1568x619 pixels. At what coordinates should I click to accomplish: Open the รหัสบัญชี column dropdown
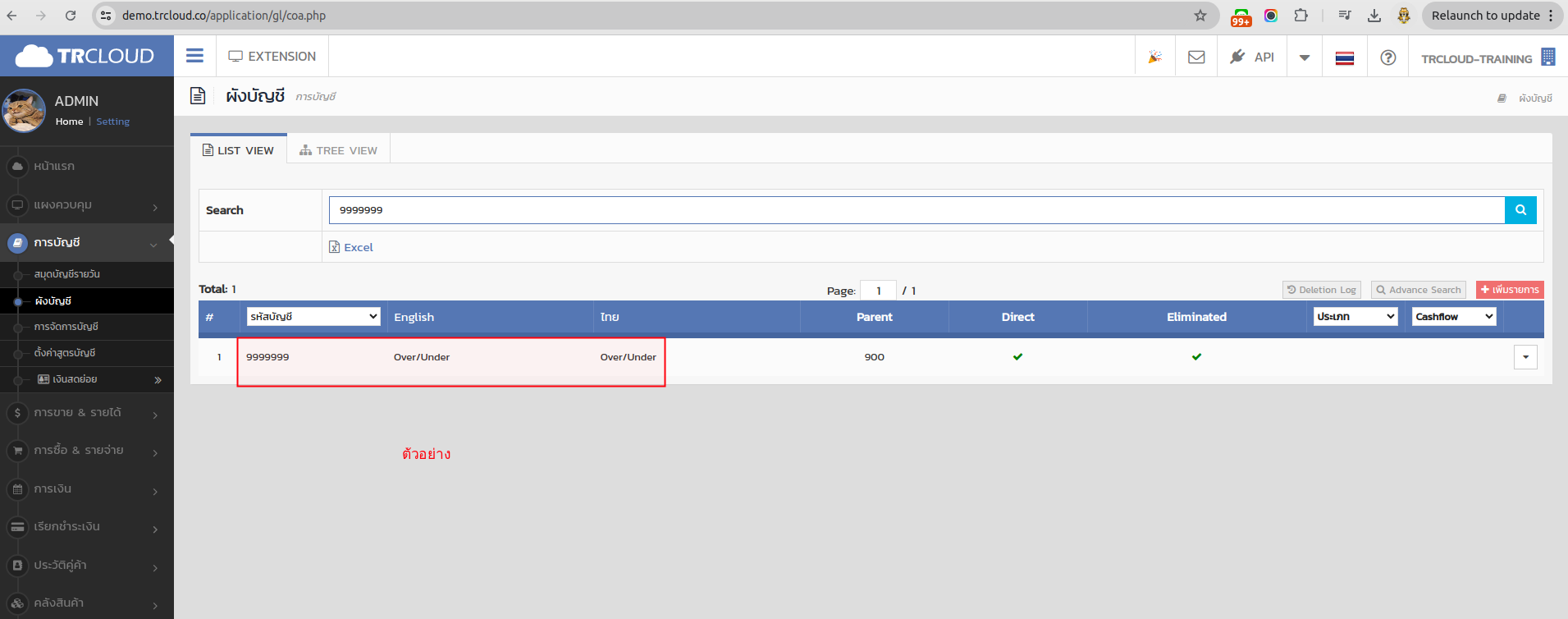coord(313,317)
